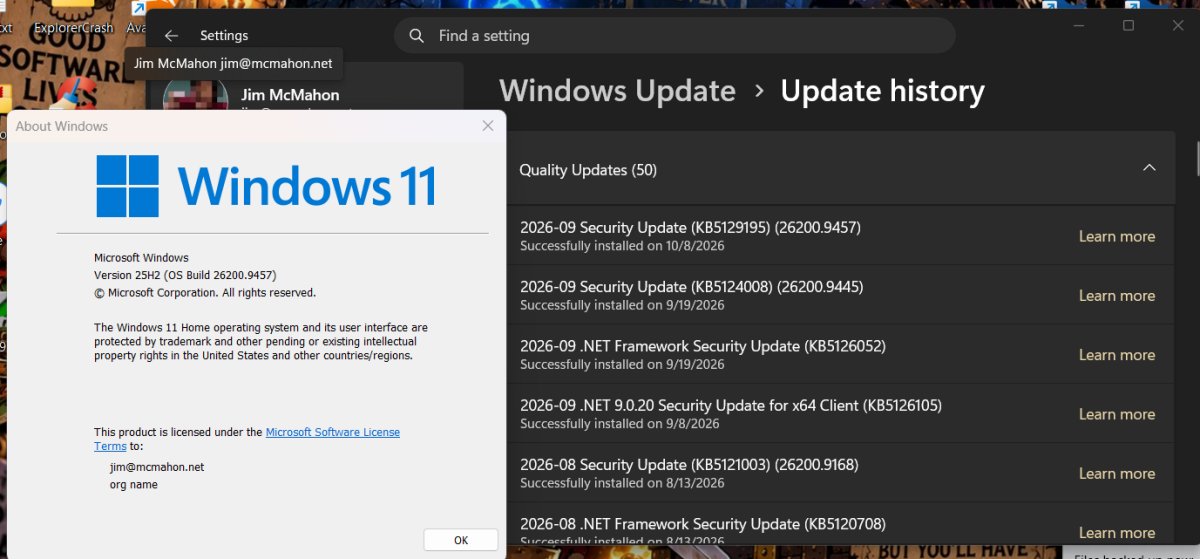Click the Version 25H2 OS Build text
The width and height of the screenshot is (1200, 559).
185,275
